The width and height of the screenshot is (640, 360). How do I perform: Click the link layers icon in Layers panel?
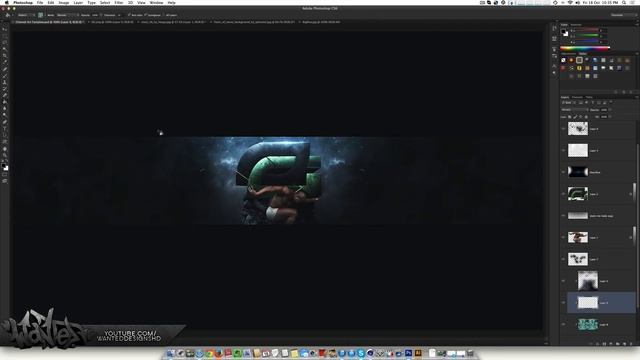pos(591,344)
